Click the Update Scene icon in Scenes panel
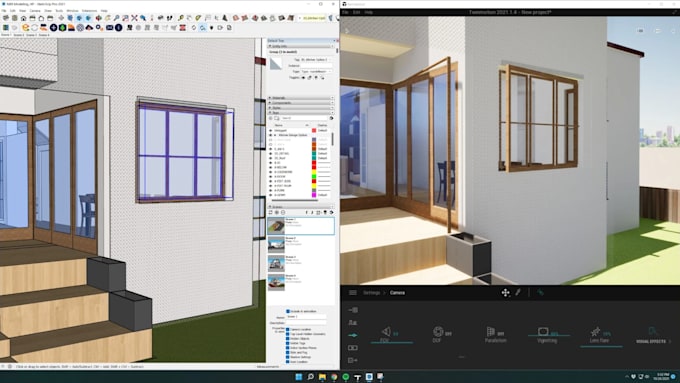This screenshot has width=680, height=383. [271, 212]
